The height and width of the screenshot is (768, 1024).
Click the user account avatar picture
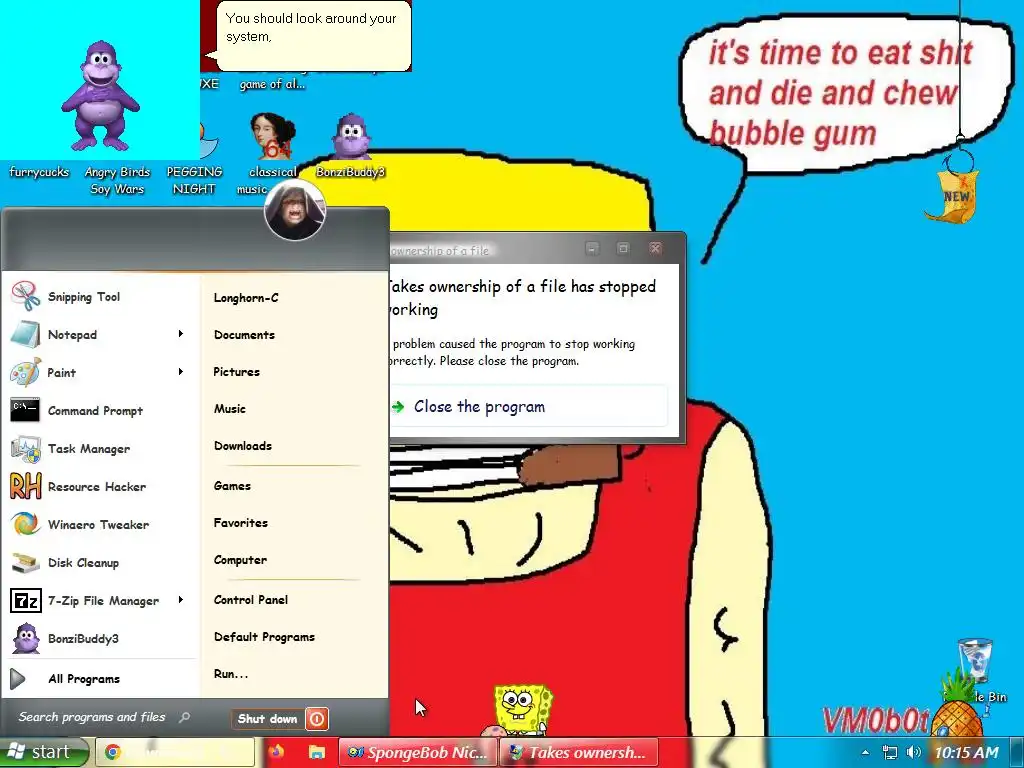pyautogui.click(x=295, y=210)
